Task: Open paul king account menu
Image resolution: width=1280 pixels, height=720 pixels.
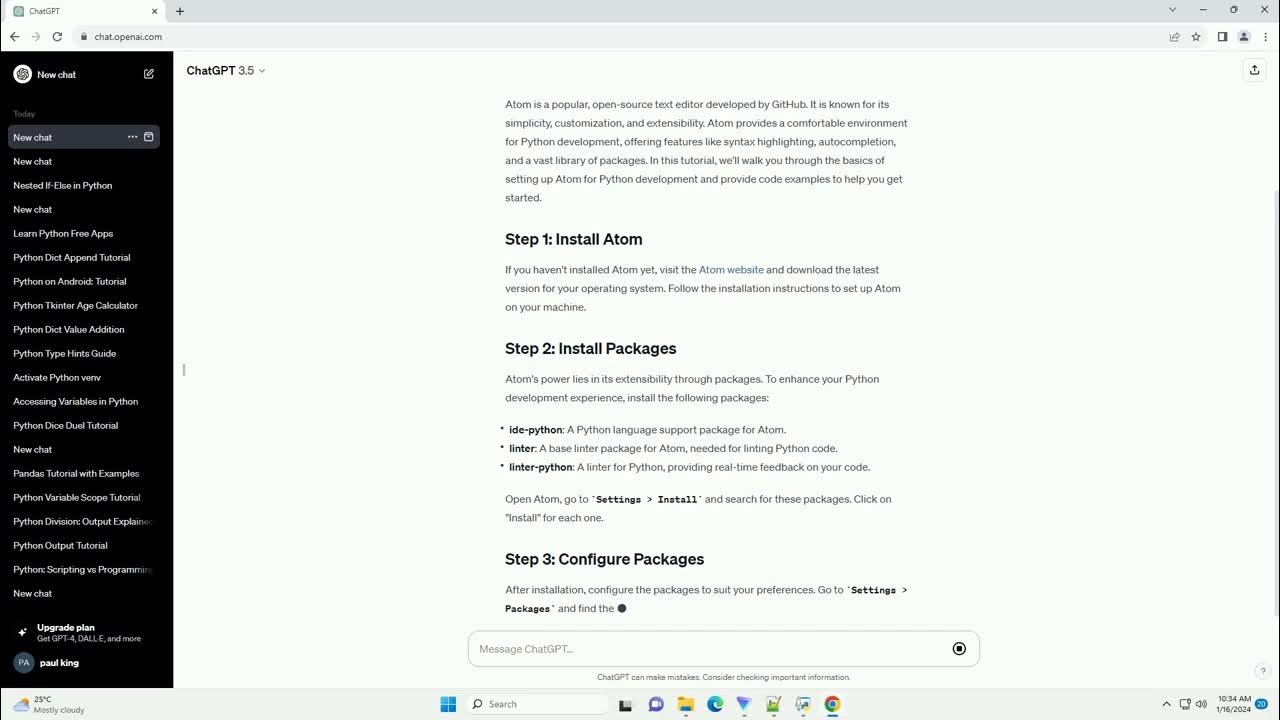Action: point(86,663)
